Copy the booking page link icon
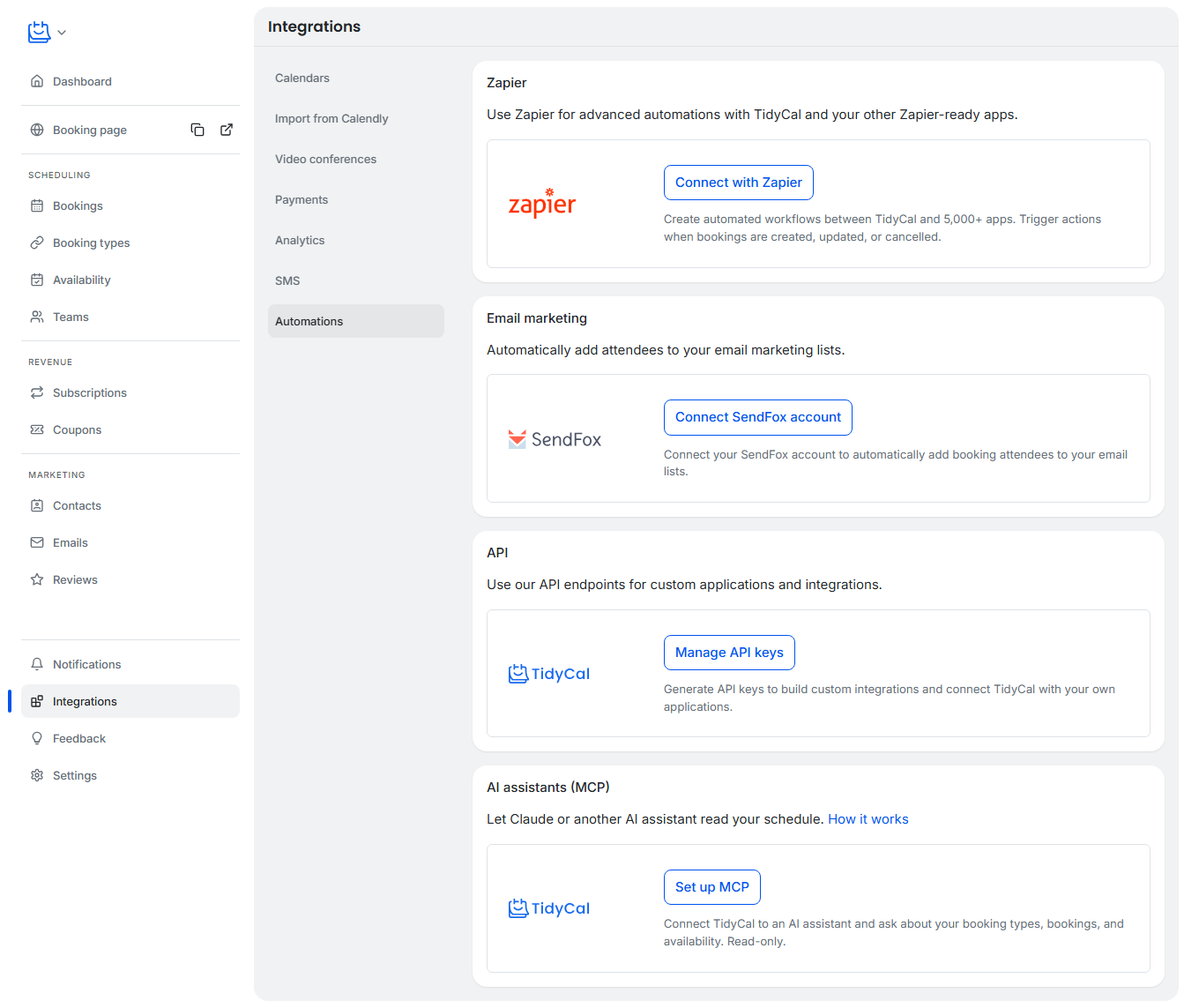1199x1008 pixels. click(x=197, y=130)
